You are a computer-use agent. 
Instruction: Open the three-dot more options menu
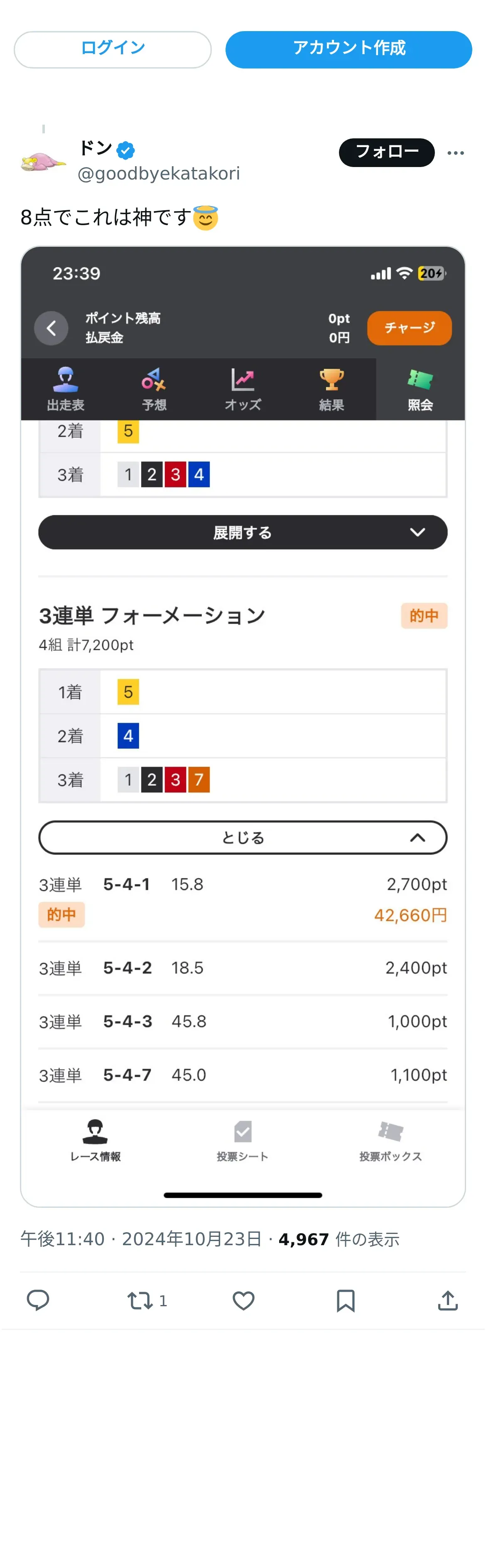pyautogui.click(x=456, y=153)
